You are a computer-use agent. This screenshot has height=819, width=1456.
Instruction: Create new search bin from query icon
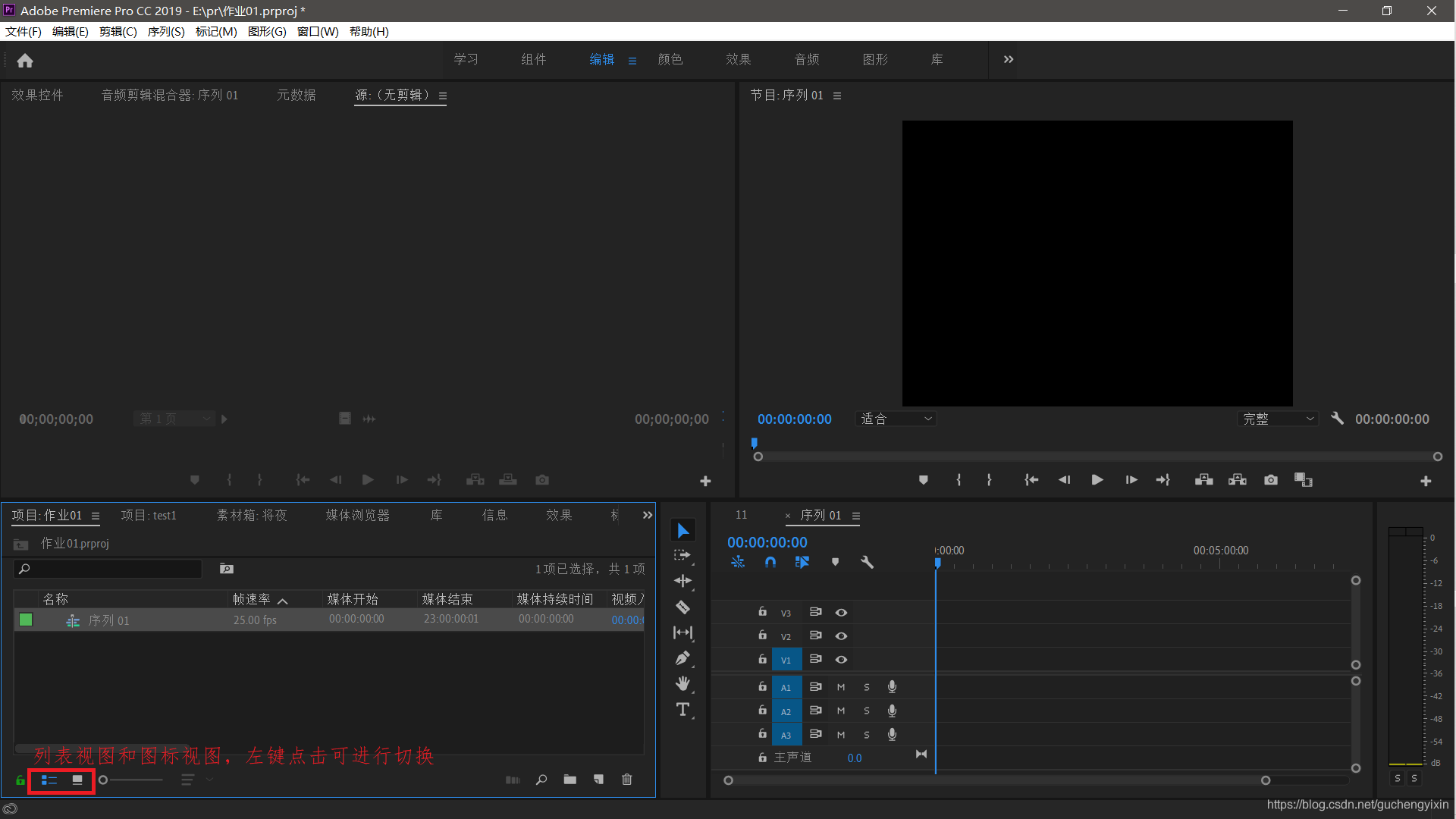226,569
